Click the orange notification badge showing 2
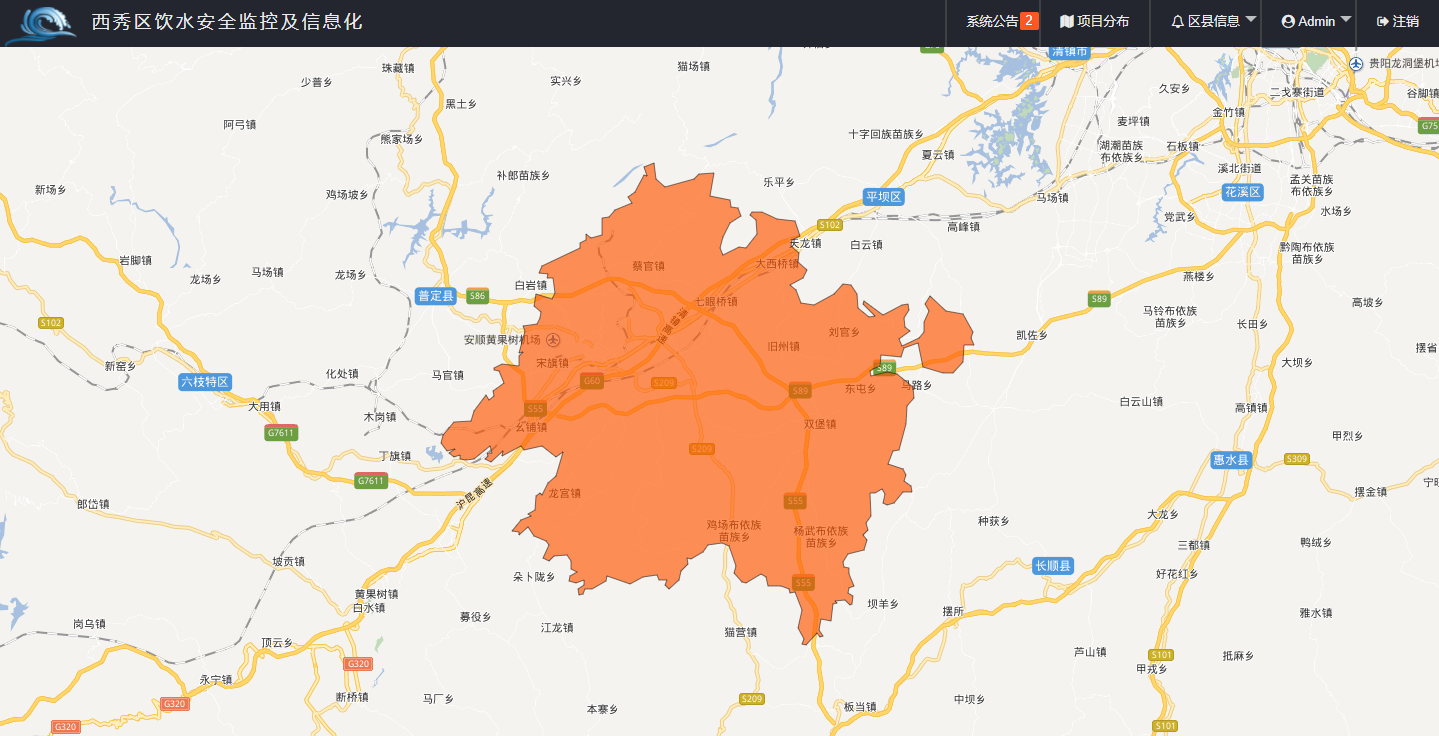Image resolution: width=1439 pixels, height=736 pixels. coord(1029,21)
